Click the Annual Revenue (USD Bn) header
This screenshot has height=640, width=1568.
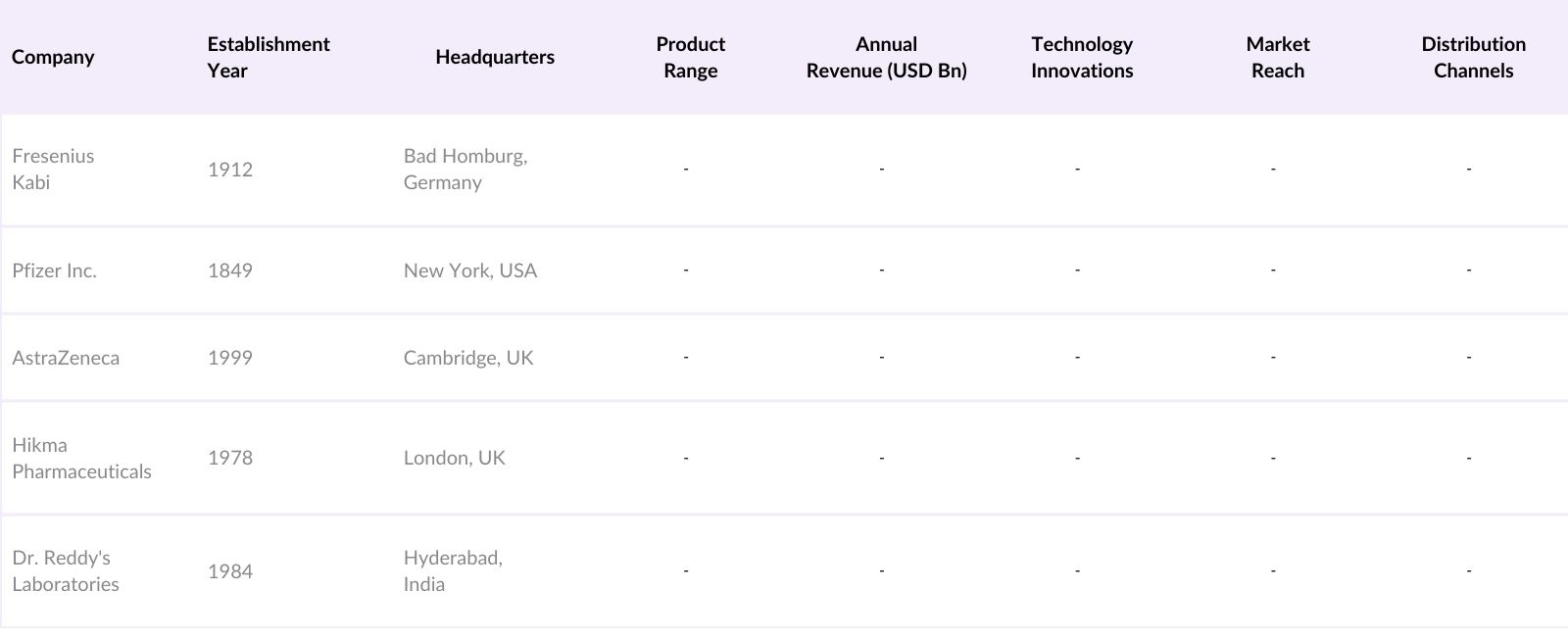click(x=886, y=57)
